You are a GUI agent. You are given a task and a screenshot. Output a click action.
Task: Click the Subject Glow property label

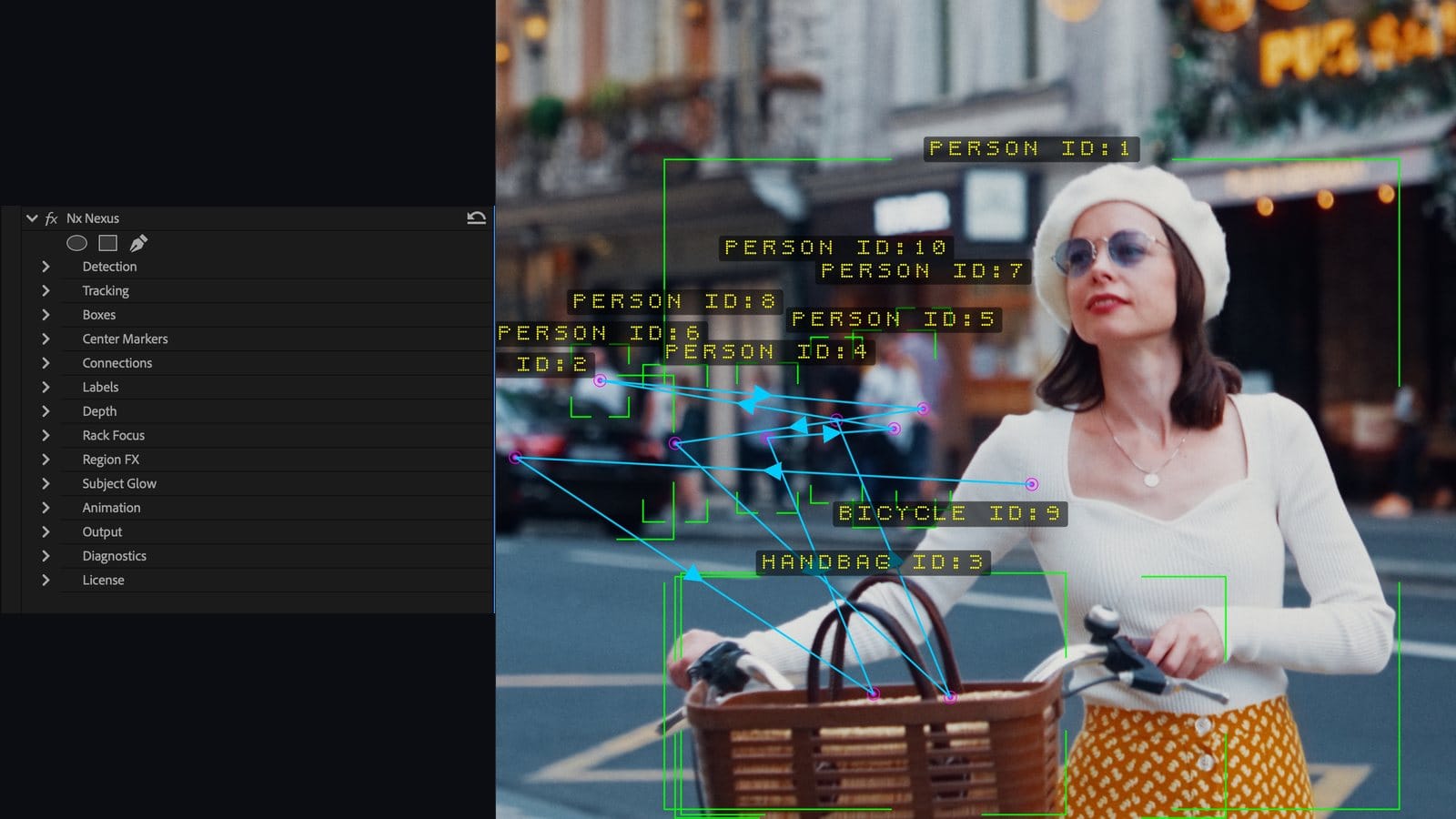pos(119,483)
